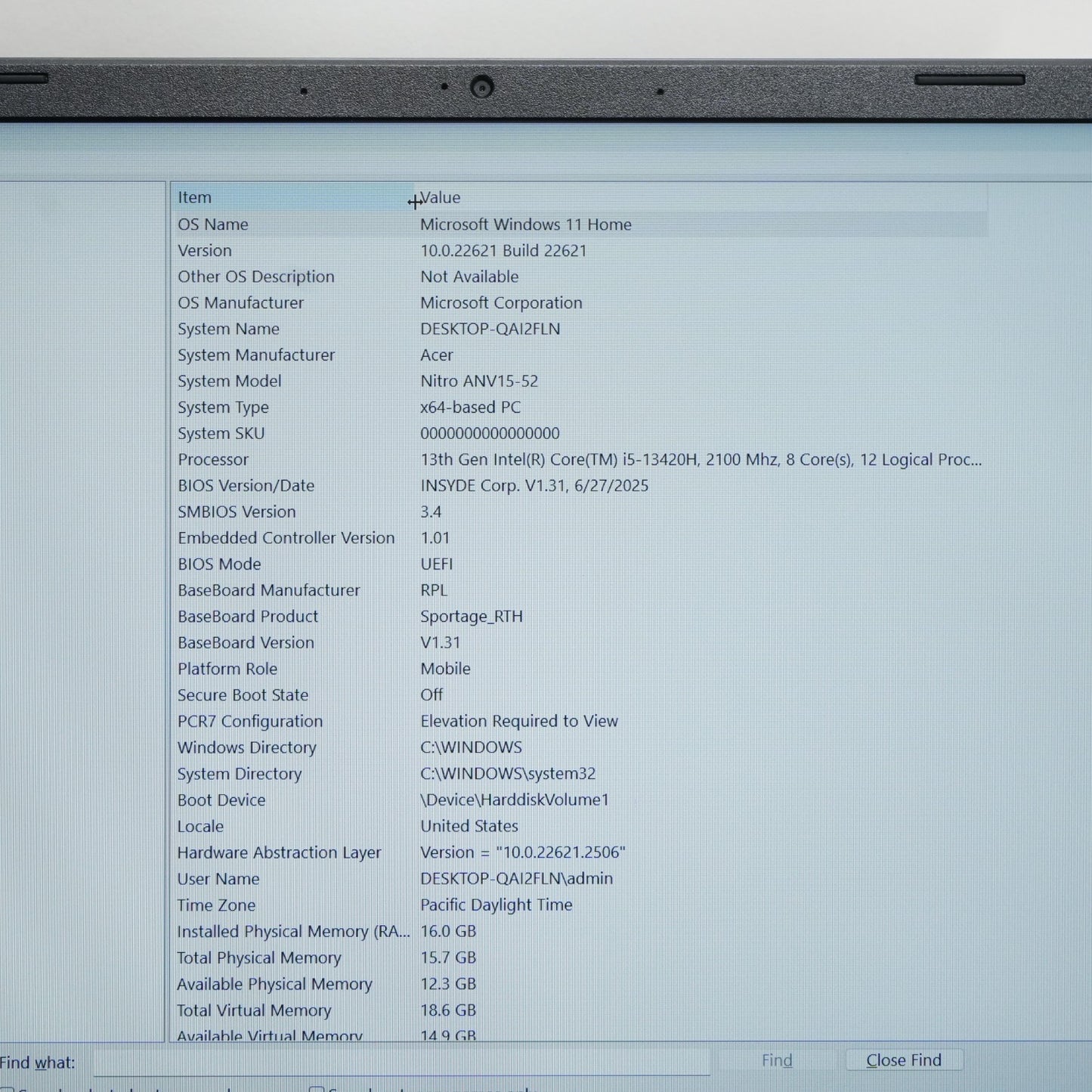The height and width of the screenshot is (1092, 1092).
Task: Select the BIOS Version/Date item
Action: click(x=246, y=486)
